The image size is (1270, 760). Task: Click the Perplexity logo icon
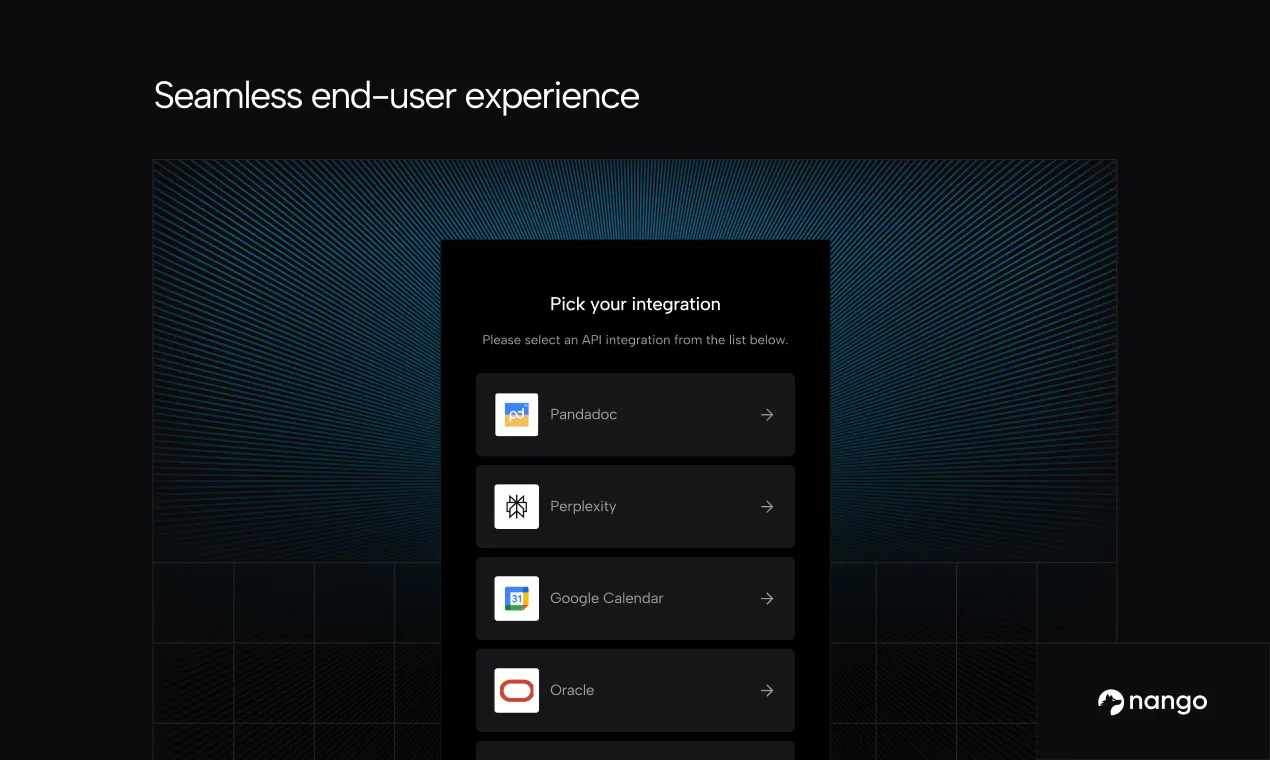pos(517,507)
